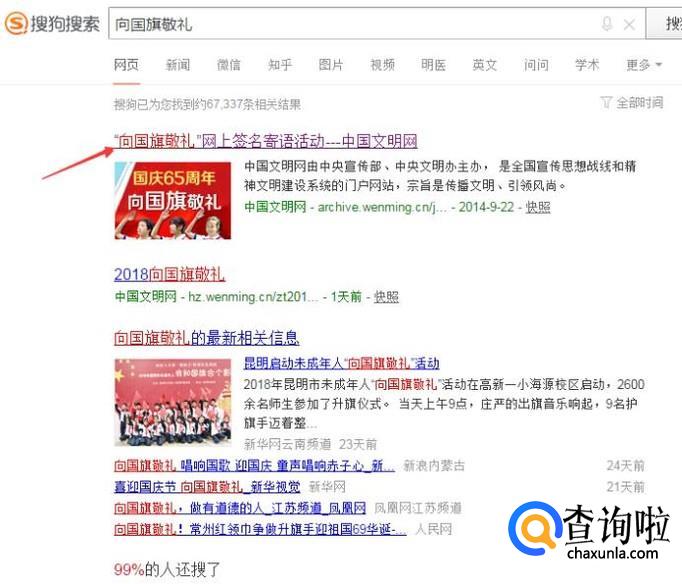Click the Kunming students group photo thumbnail
Viewport: 682px width, 584px height.
pyautogui.click(x=173, y=402)
